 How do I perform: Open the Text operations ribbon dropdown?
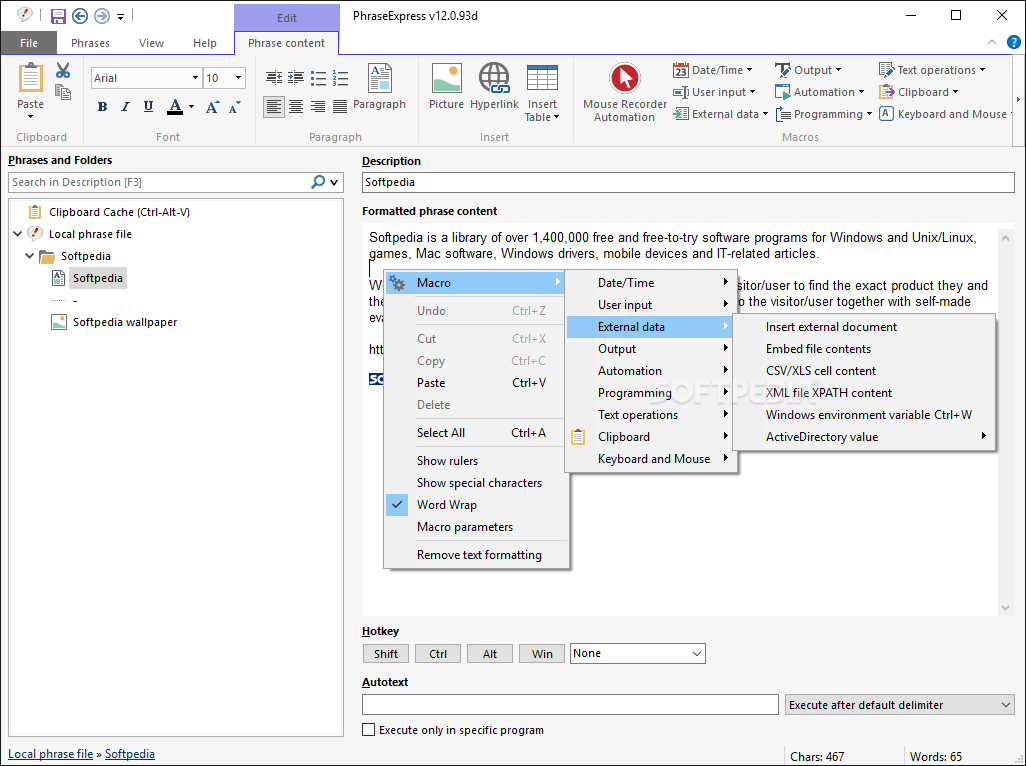tap(932, 70)
